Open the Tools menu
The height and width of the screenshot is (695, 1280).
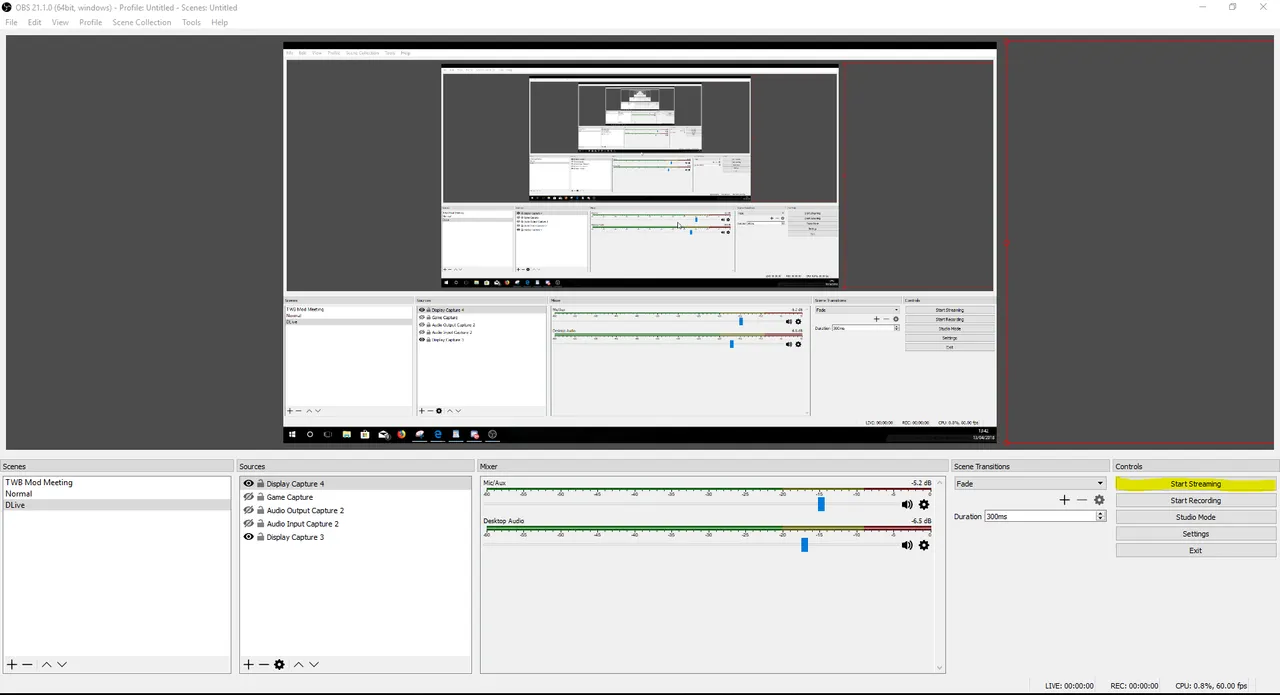tap(191, 22)
